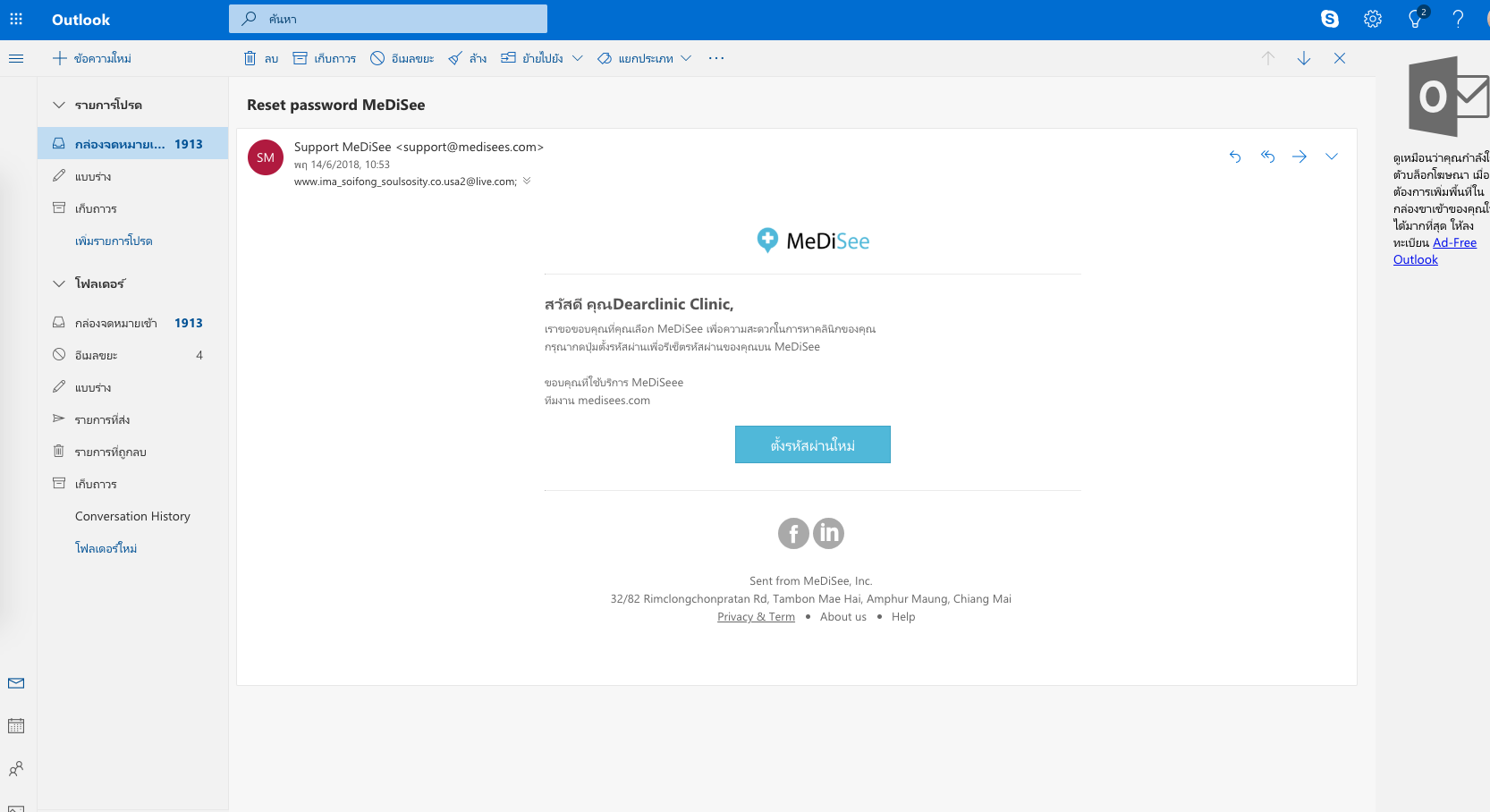The image size is (1490, 812).
Task: Forward this email with arrow icon
Action: [1300, 156]
